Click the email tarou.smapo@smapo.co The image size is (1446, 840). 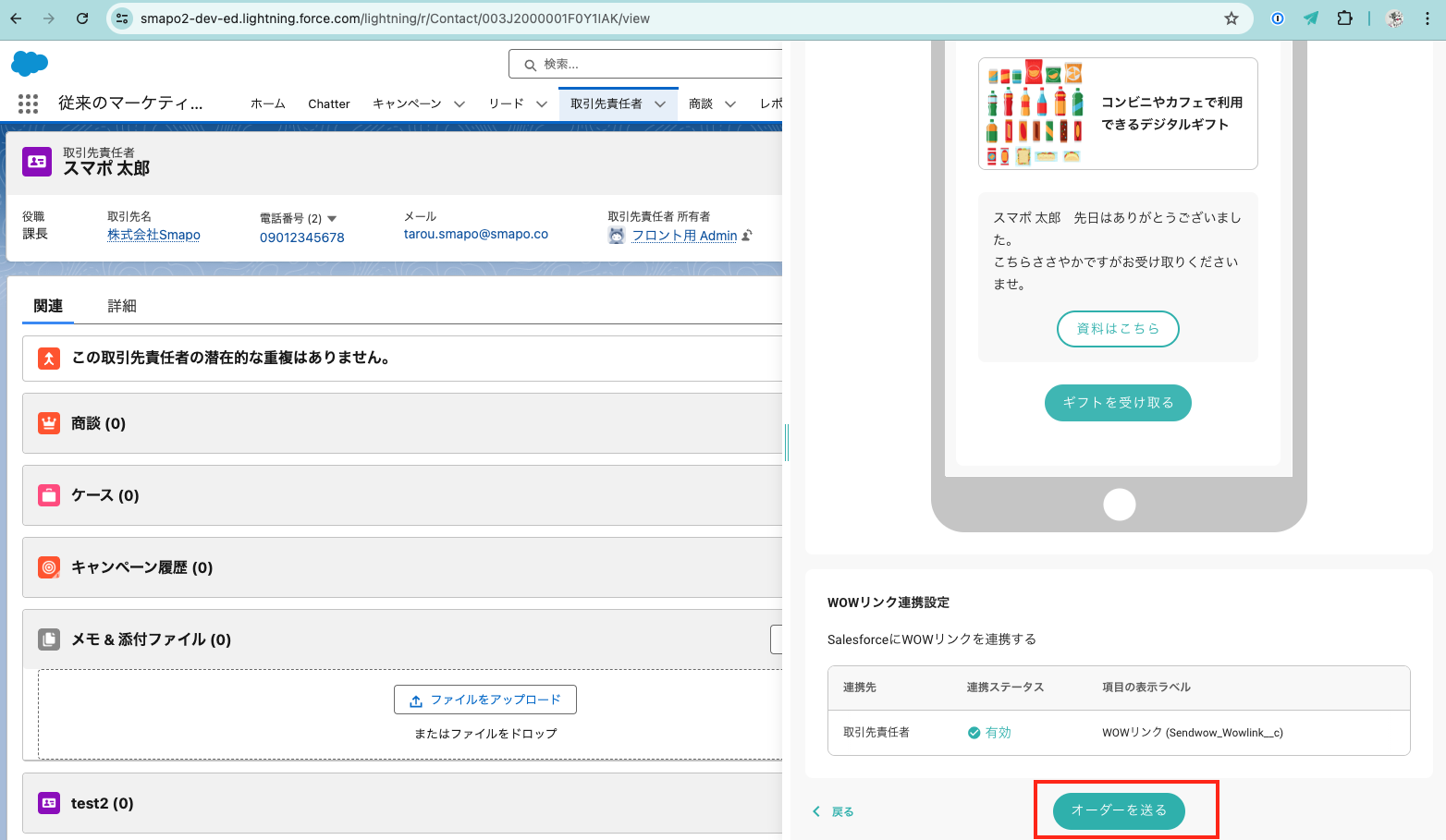coord(476,234)
